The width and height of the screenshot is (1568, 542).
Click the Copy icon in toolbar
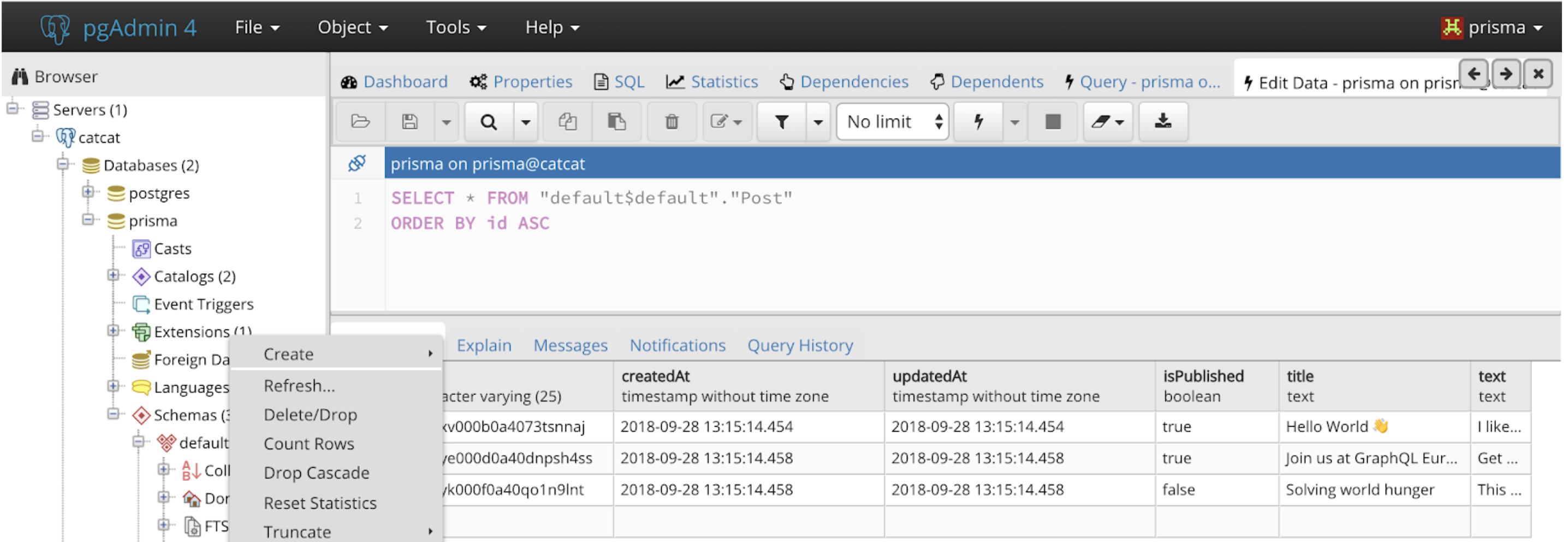coord(567,122)
